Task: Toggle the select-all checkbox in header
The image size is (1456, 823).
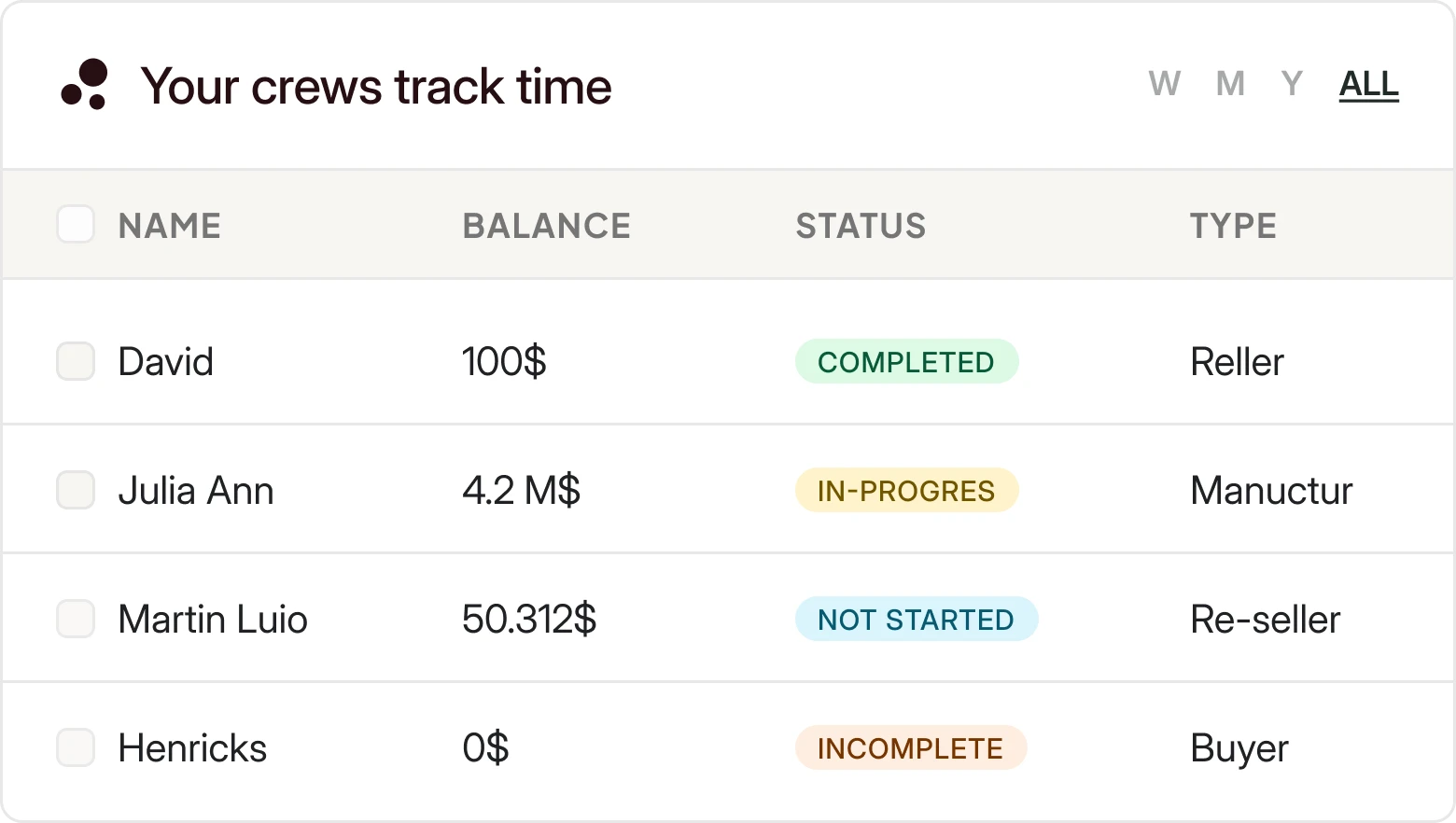Action: click(x=76, y=225)
